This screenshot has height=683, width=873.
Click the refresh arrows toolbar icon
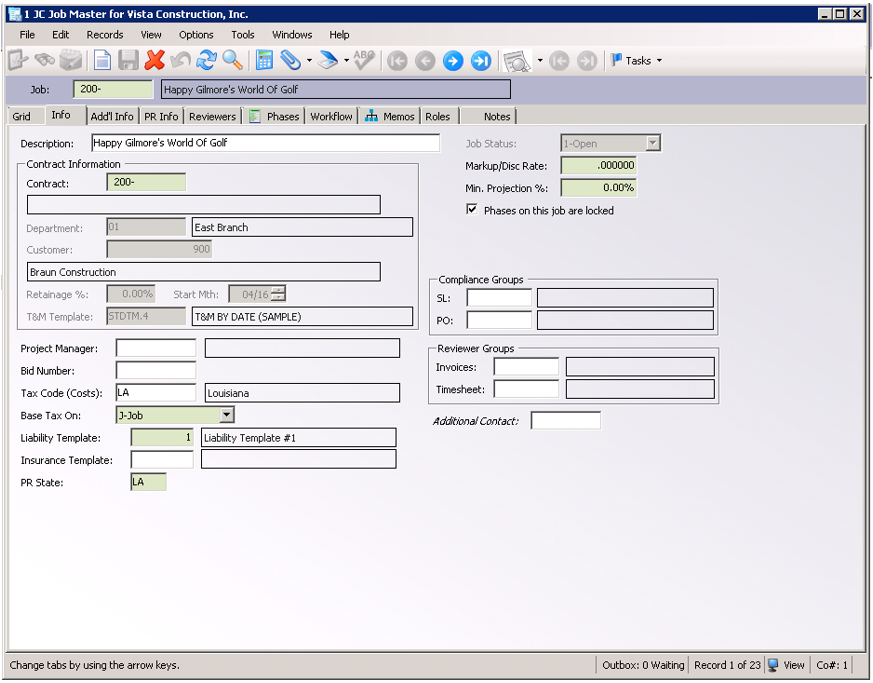pos(206,61)
